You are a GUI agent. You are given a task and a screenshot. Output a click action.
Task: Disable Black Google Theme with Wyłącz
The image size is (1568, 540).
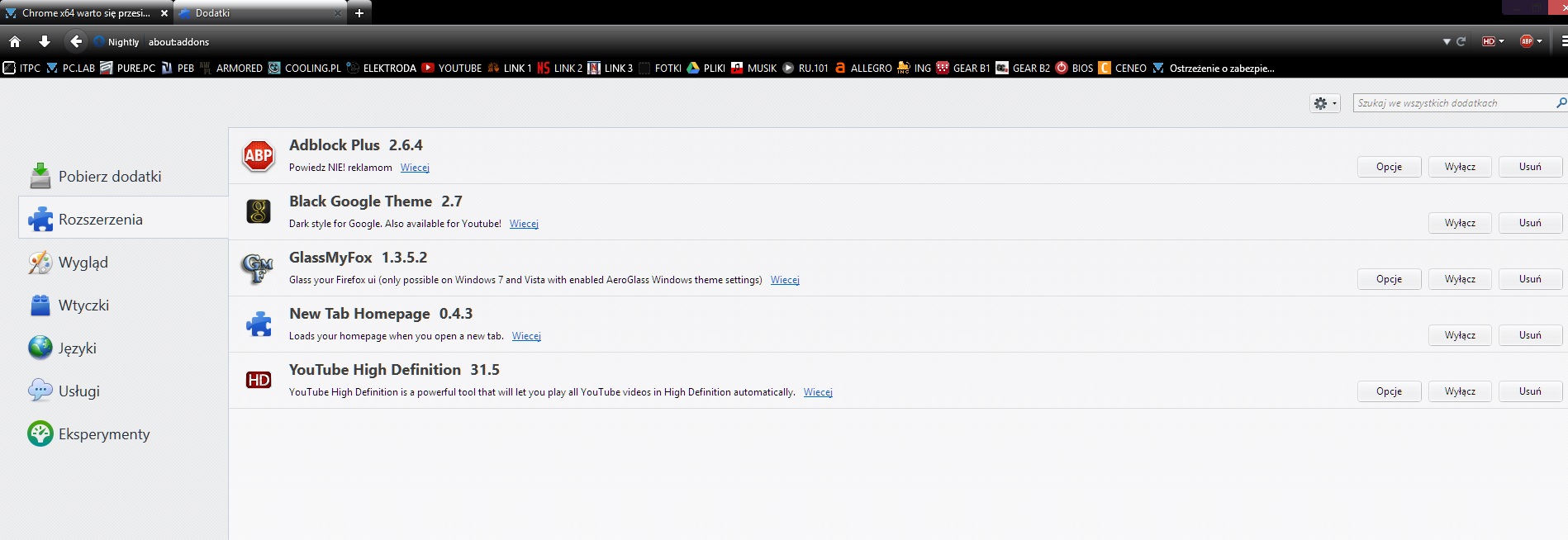(1460, 223)
